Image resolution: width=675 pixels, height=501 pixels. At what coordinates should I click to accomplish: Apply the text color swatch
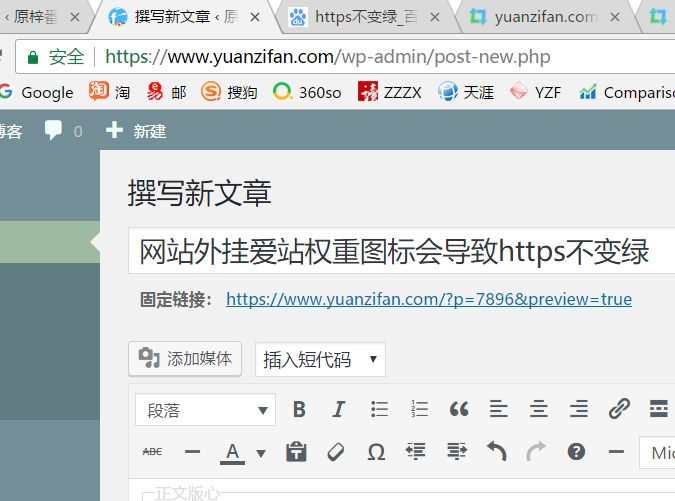232,452
